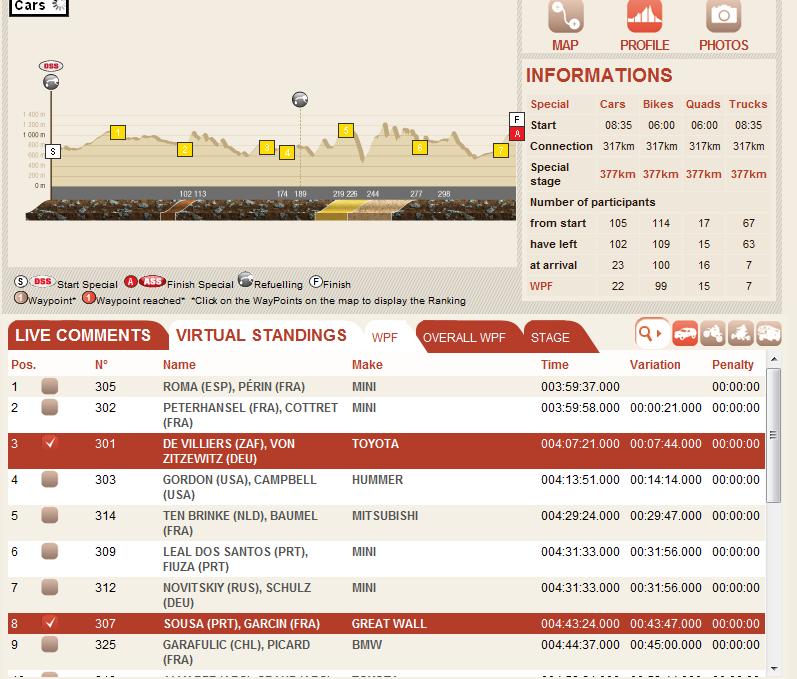Screen dimensions: 797x679
Task: Click the WPF row label in Informations
Action: point(541,286)
